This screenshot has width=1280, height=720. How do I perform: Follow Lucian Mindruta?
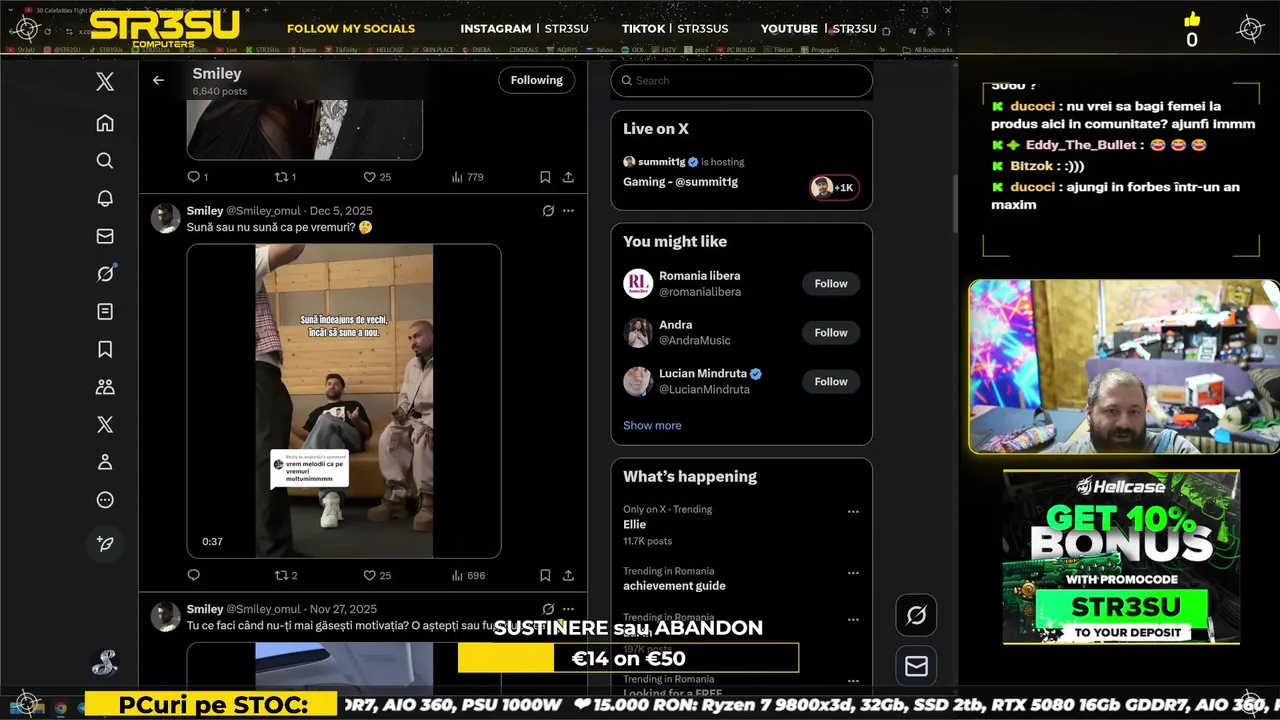(831, 382)
